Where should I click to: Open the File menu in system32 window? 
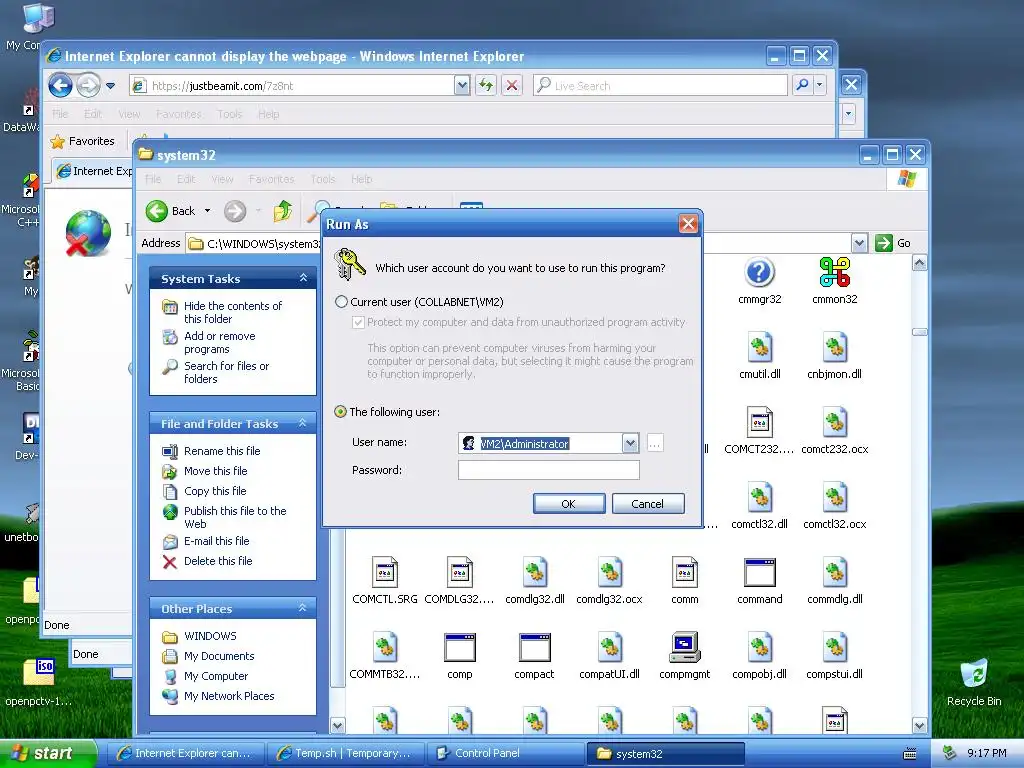(x=153, y=179)
